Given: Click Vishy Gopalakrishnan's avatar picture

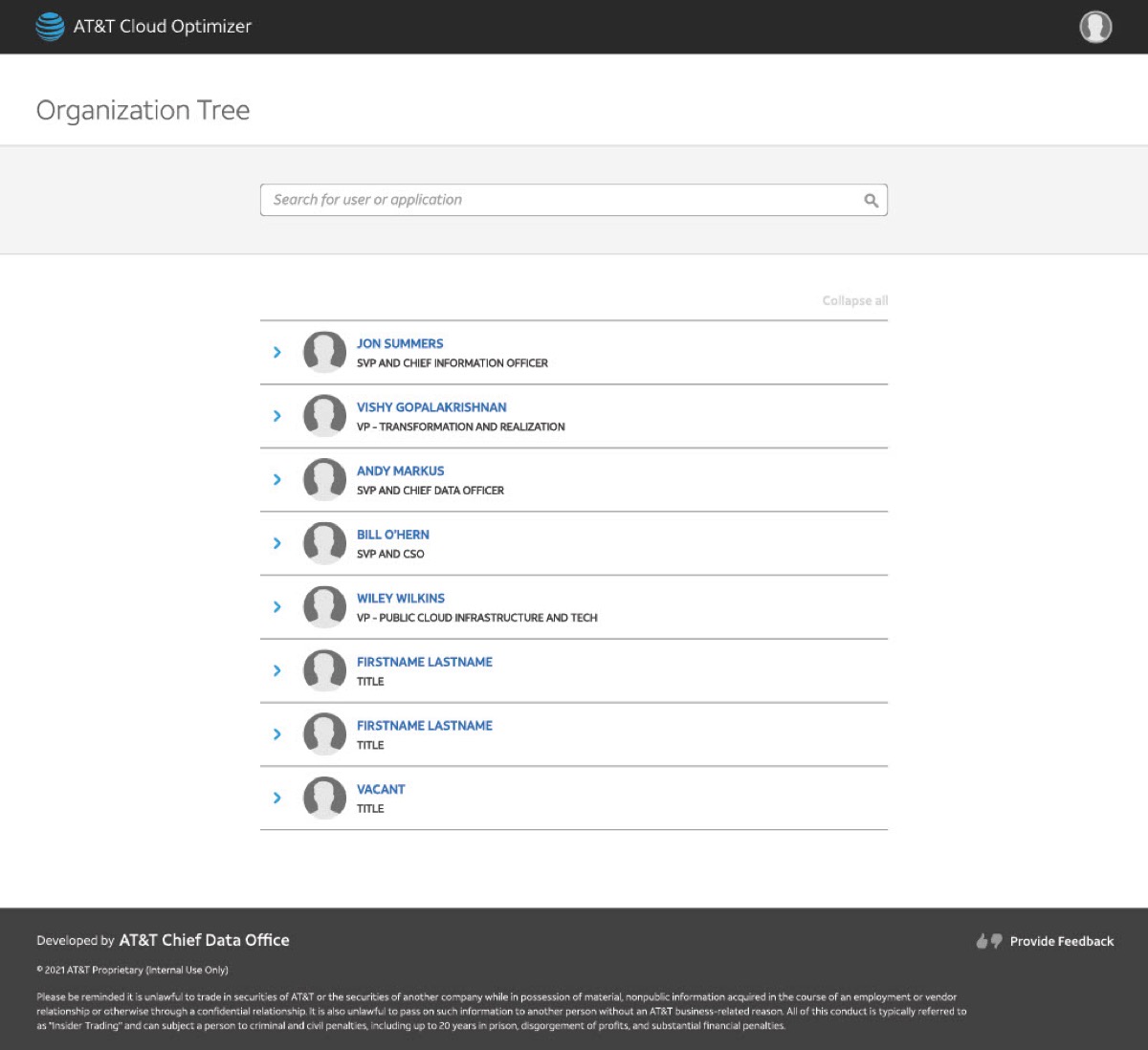Looking at the screenshot, I should (x=324, y=416).
